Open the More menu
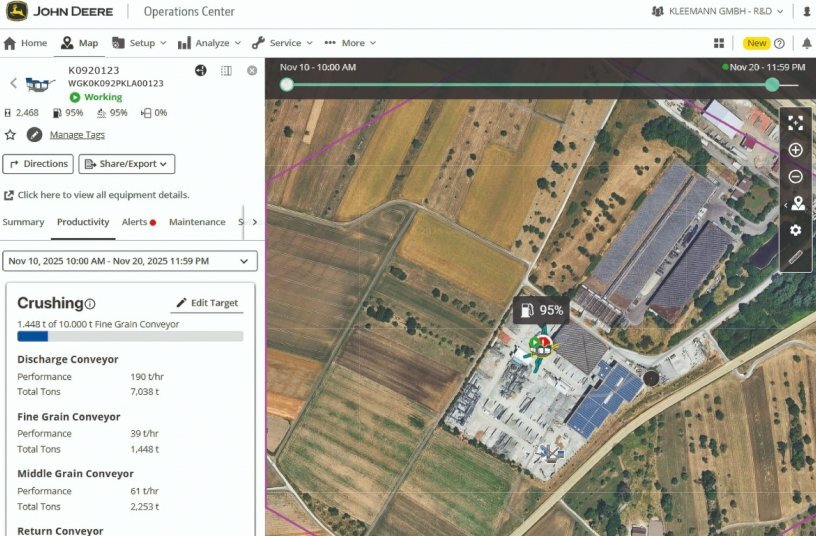 pyautogui.click(x=350, y=43)
